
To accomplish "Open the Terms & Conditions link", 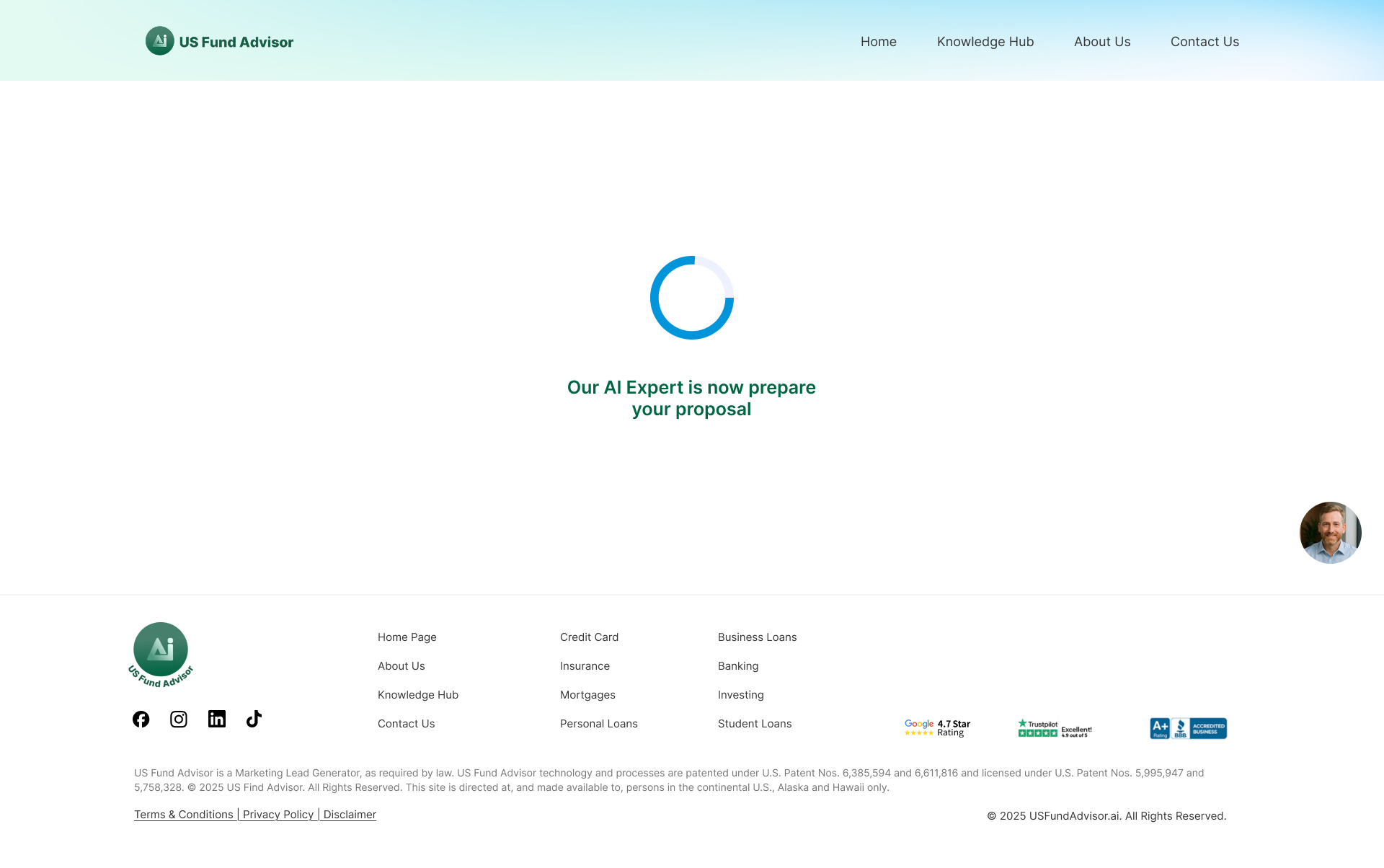I will [x=184, y=815].
